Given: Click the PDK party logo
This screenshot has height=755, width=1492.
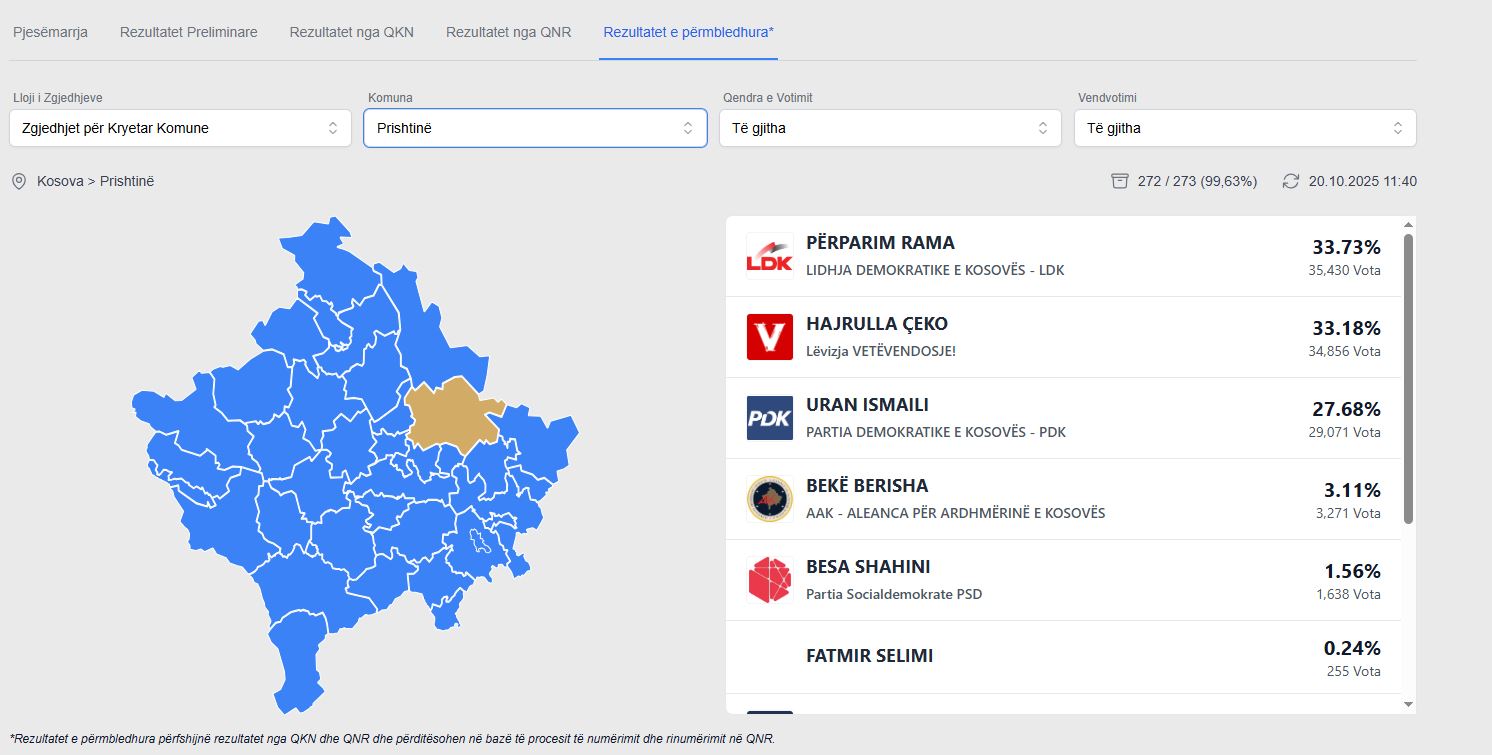Looking at the screenshot, I should 769,418.
